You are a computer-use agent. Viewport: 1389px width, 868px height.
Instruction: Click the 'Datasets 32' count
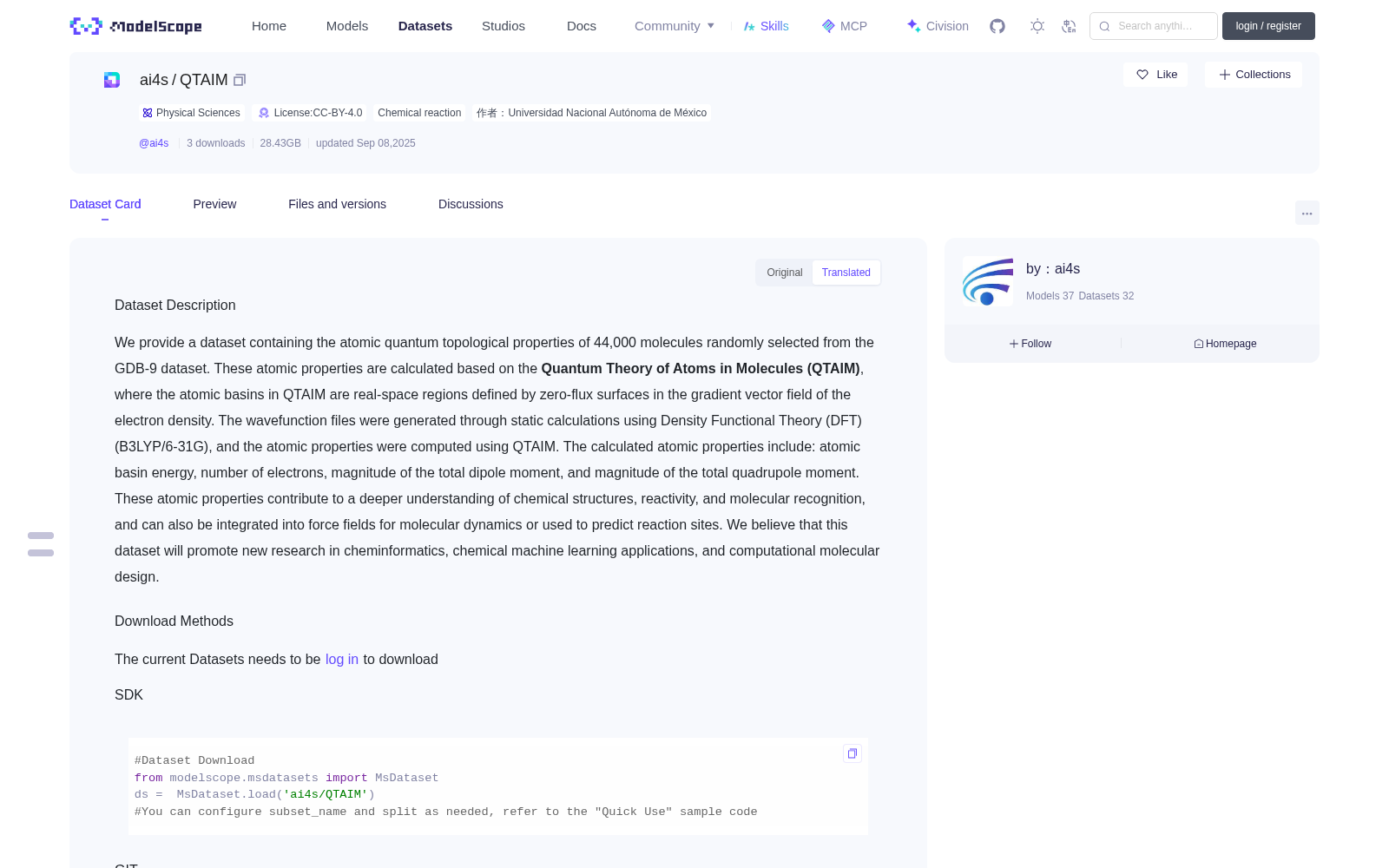pos(1106,296)
